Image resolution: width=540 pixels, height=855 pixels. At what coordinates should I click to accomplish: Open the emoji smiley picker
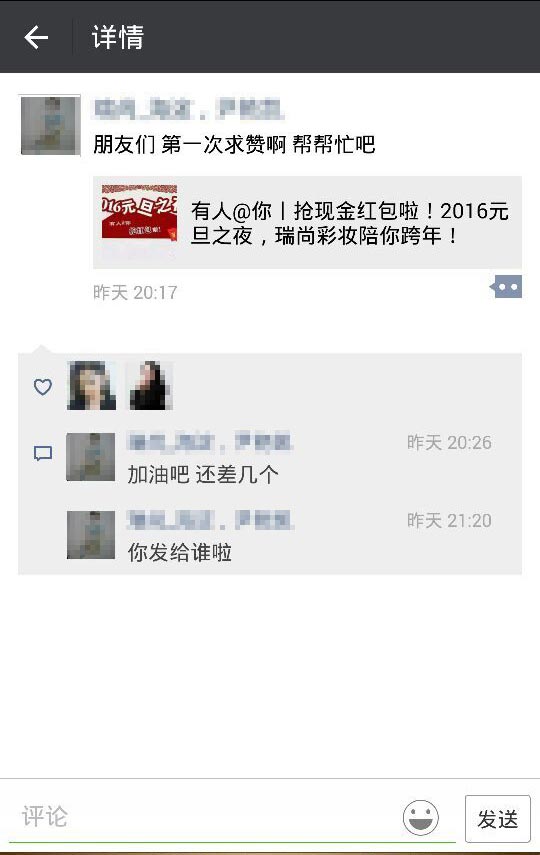point(421,817)
